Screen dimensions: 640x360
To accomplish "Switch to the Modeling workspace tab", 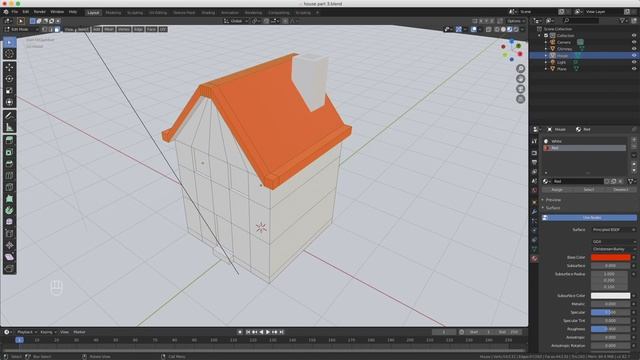I will pos(113,13).
